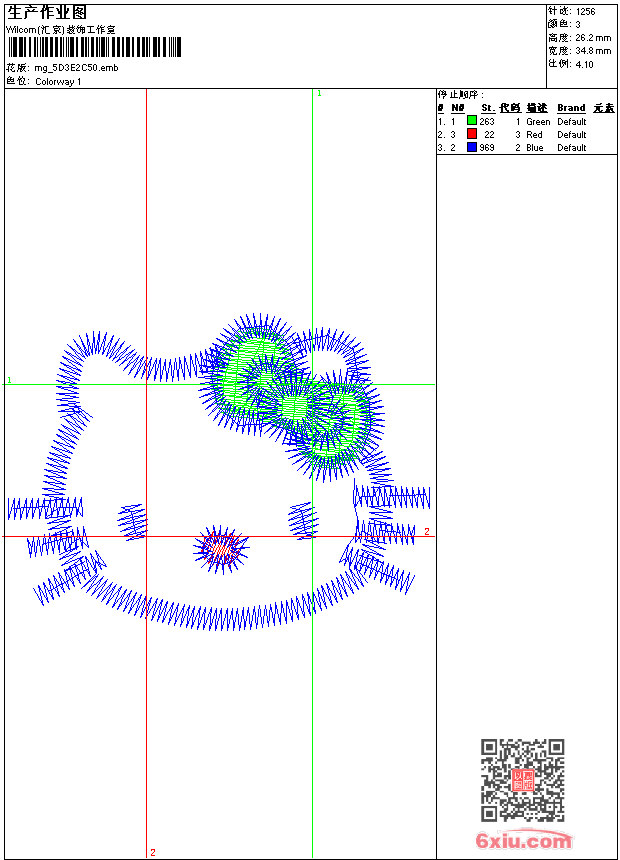
Task: Select the scale value 4.10
Action: tap(584, 64)
